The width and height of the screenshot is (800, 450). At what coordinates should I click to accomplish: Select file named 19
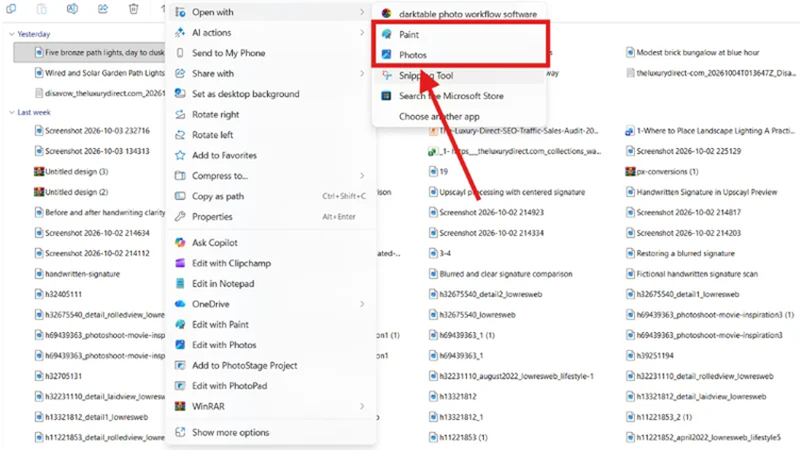pos(439,171)
